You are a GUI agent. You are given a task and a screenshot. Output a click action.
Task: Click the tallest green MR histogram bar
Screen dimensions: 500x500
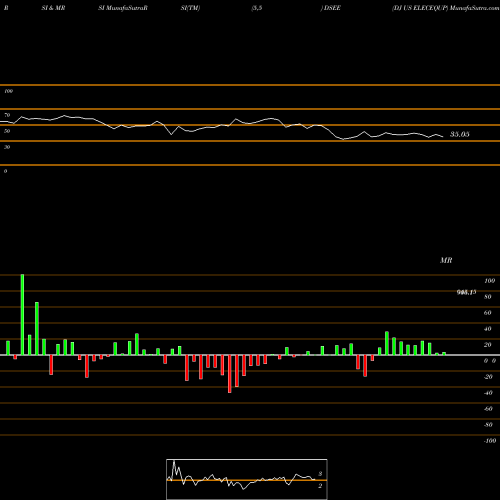tap(22, 315)
